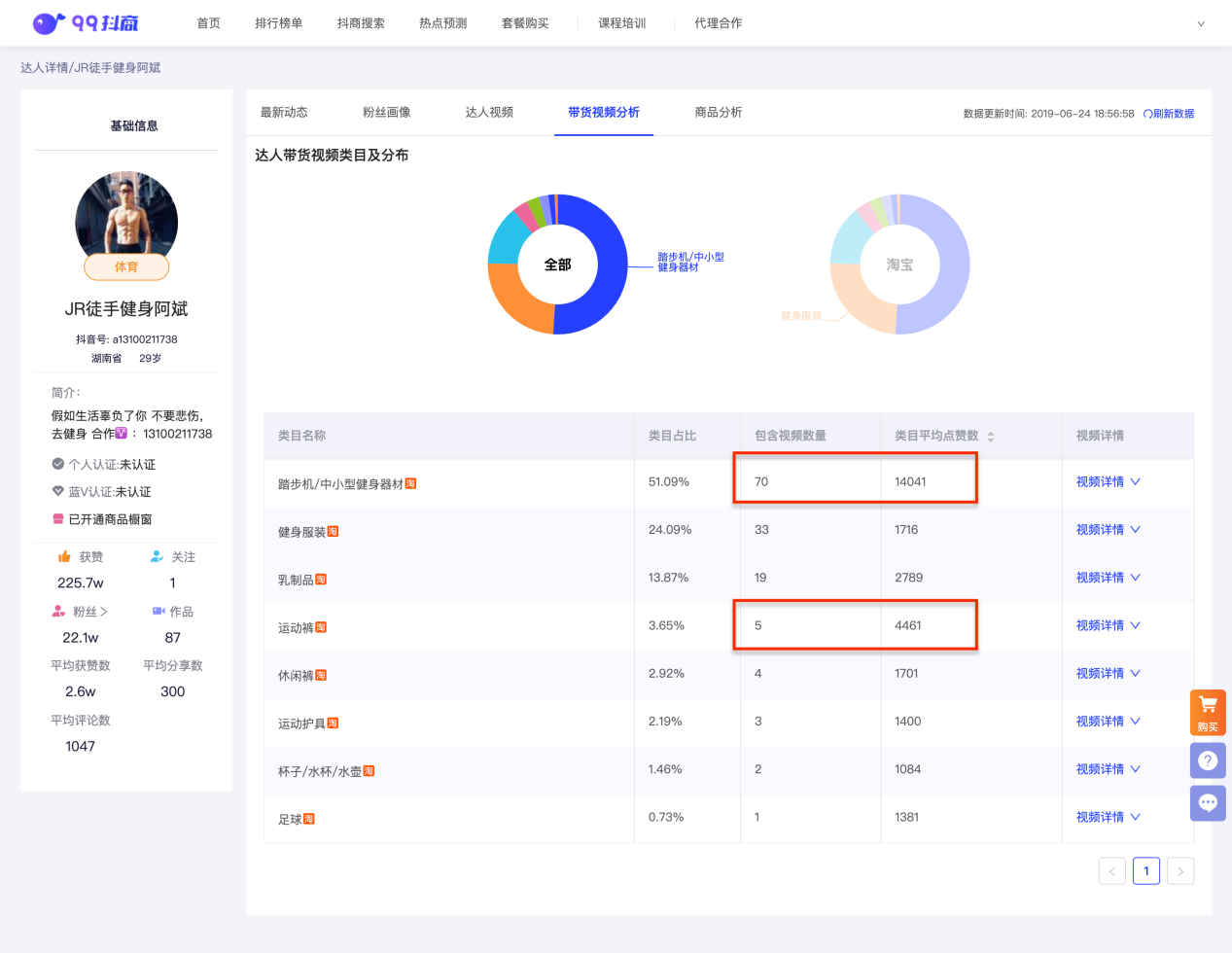The height and width of the screenshot is (953, 1232).
Task: Switch to the 商品分析 tab
Action: [x=719, y=113]
